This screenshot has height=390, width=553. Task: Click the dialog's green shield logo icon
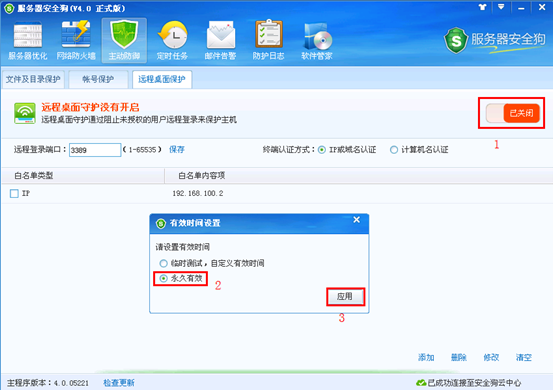click(161, 223)
